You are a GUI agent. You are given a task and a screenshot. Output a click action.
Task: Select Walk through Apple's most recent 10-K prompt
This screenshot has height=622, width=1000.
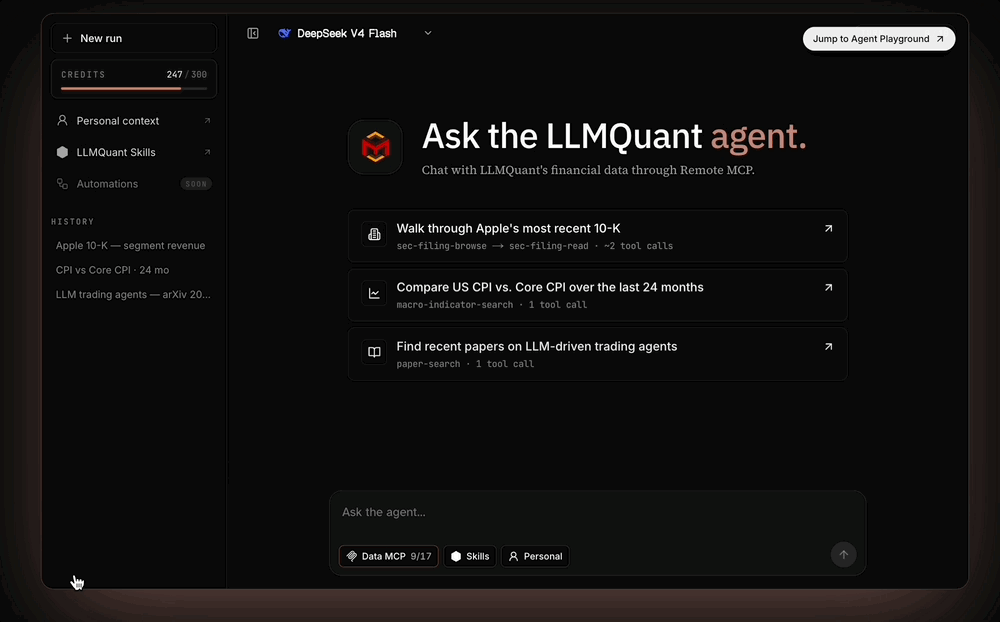(598, 236)
